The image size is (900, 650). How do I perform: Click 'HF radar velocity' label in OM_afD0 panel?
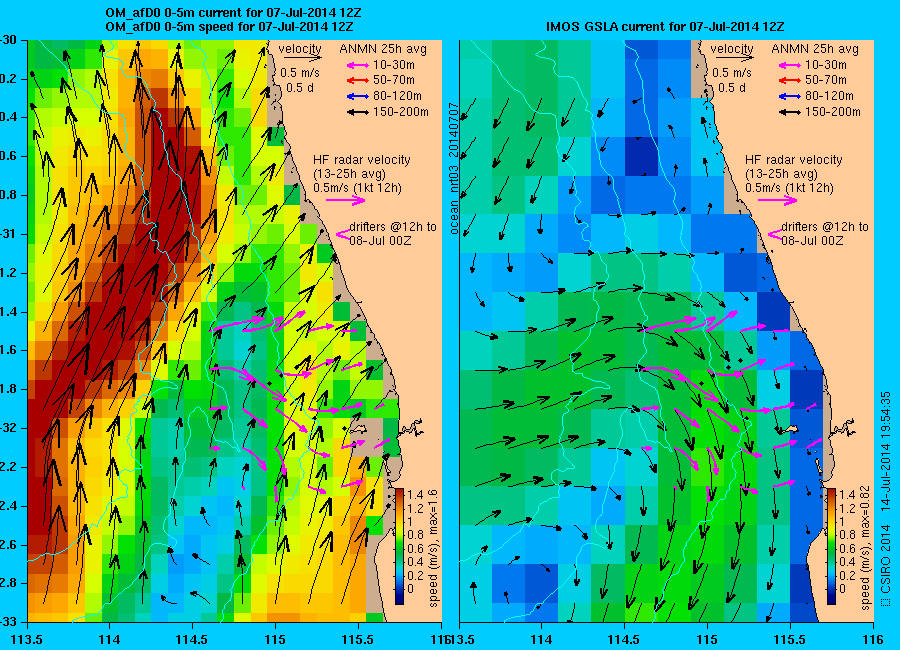coord(362,160)
